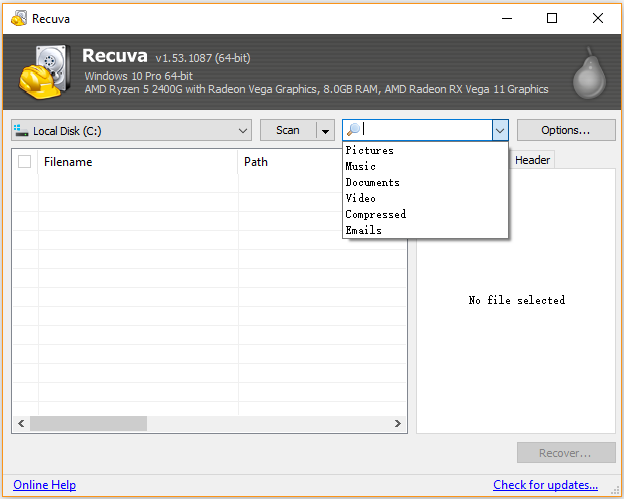
Task: Minimize the Recuva window
Action: (x=507, y=18)
